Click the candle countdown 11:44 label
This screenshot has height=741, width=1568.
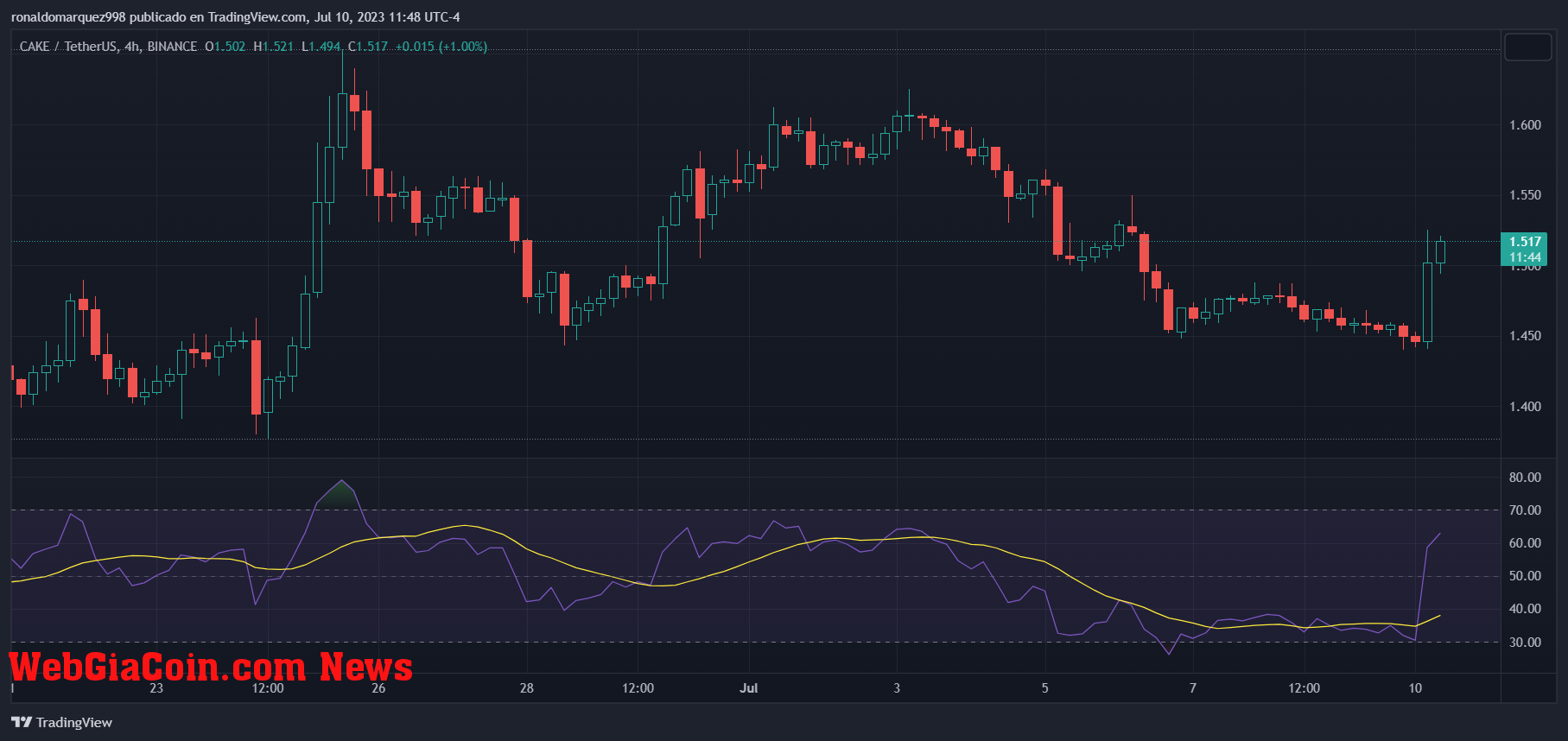click(1525, 257)
